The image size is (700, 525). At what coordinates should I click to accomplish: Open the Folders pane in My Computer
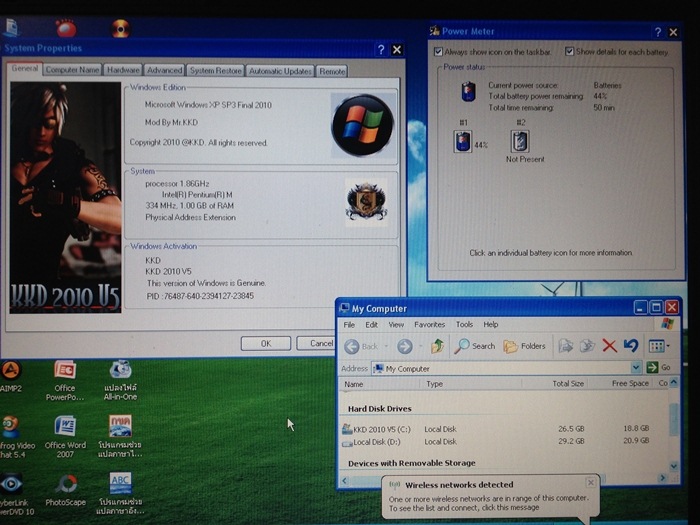[525, 346]
